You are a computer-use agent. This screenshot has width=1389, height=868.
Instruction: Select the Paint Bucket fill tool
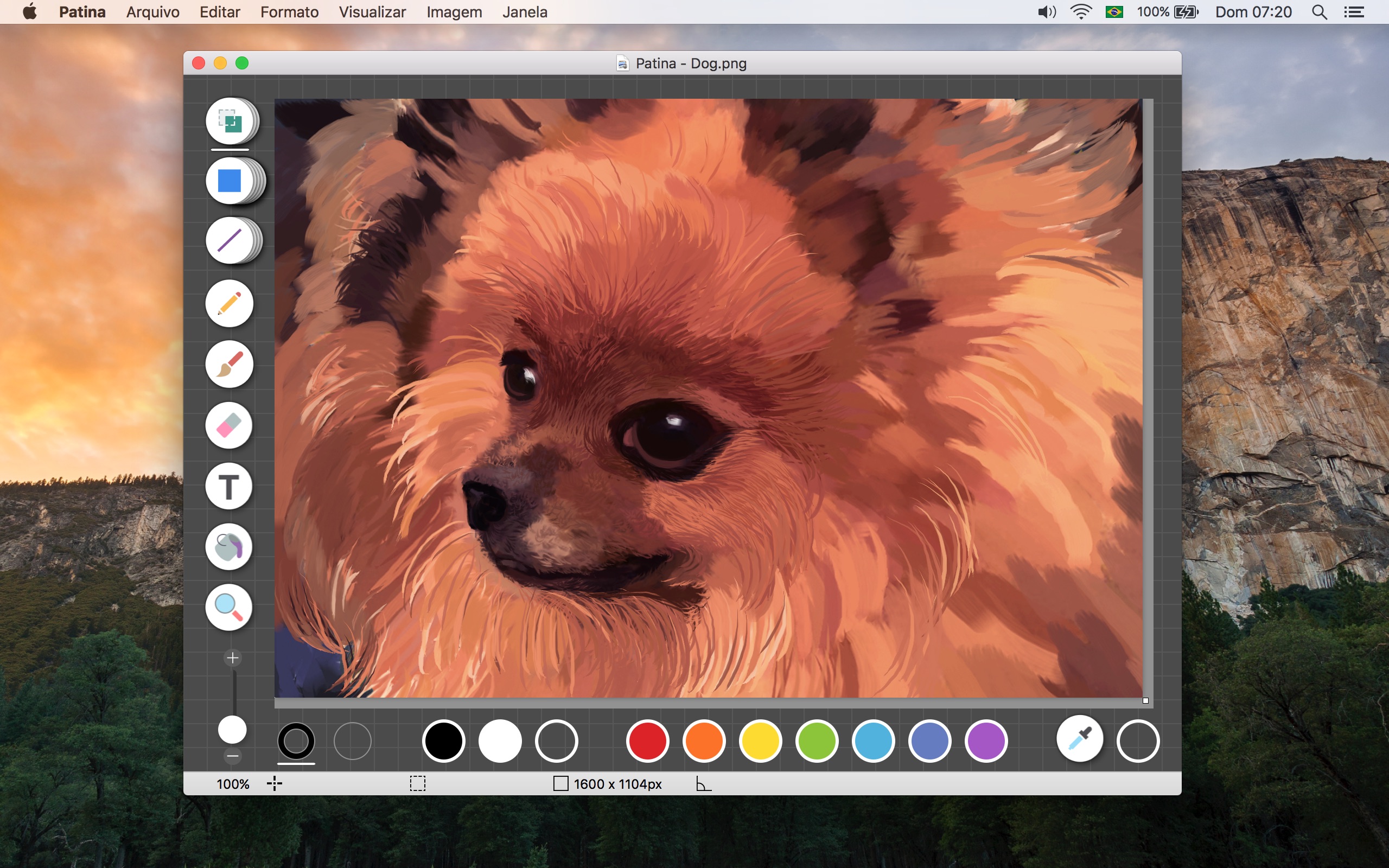coord(230,546)
